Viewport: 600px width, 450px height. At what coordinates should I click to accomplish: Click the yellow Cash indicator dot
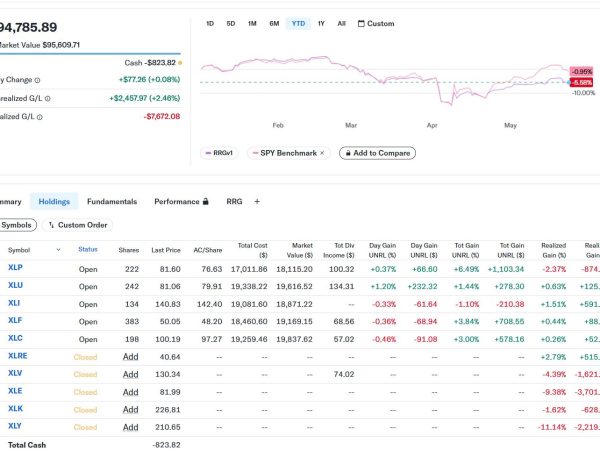pyautogui.click(x=180, y=63)
